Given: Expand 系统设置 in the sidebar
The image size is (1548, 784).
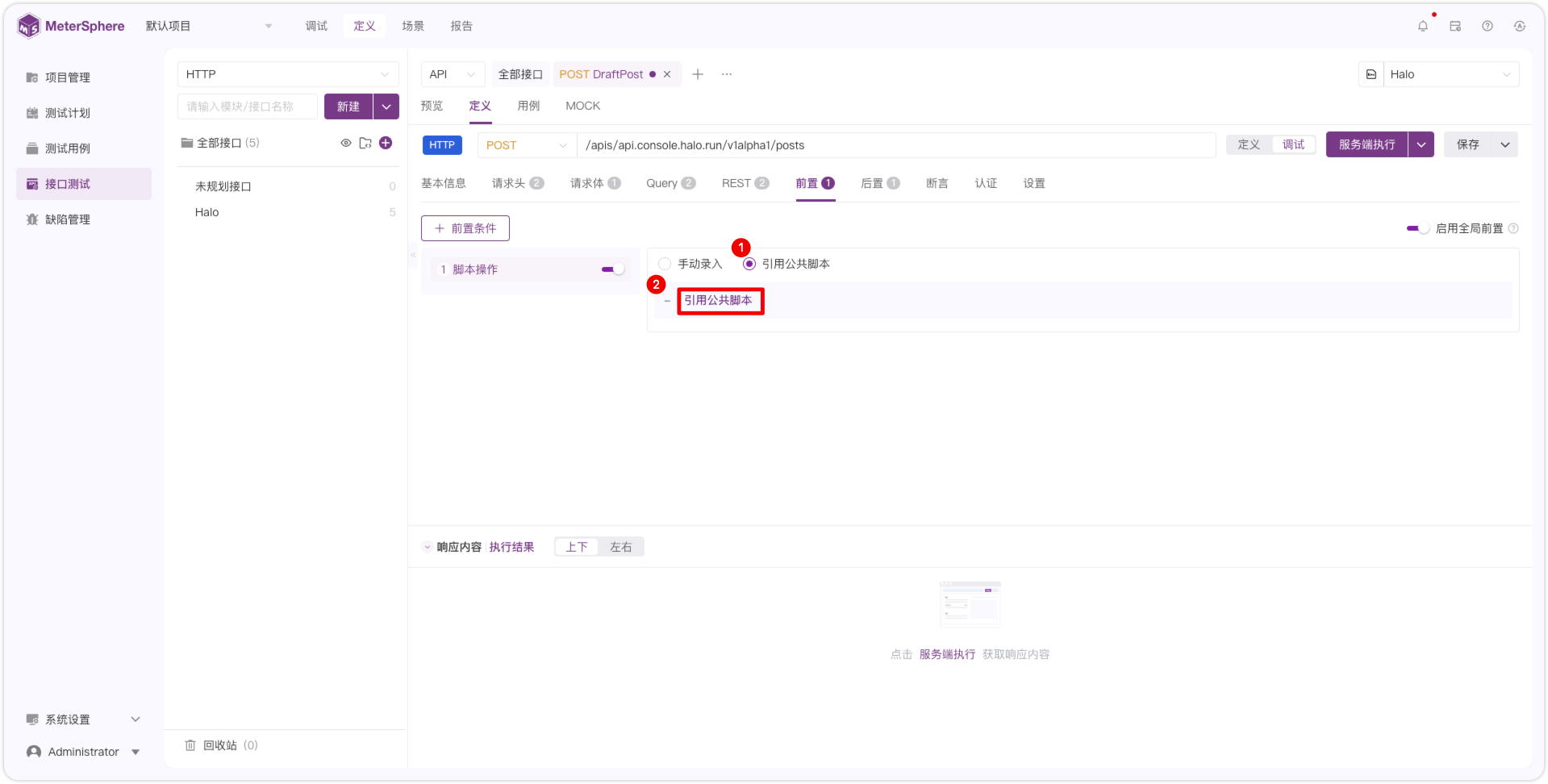Looking at the screenshot, I should pos(84,719).
